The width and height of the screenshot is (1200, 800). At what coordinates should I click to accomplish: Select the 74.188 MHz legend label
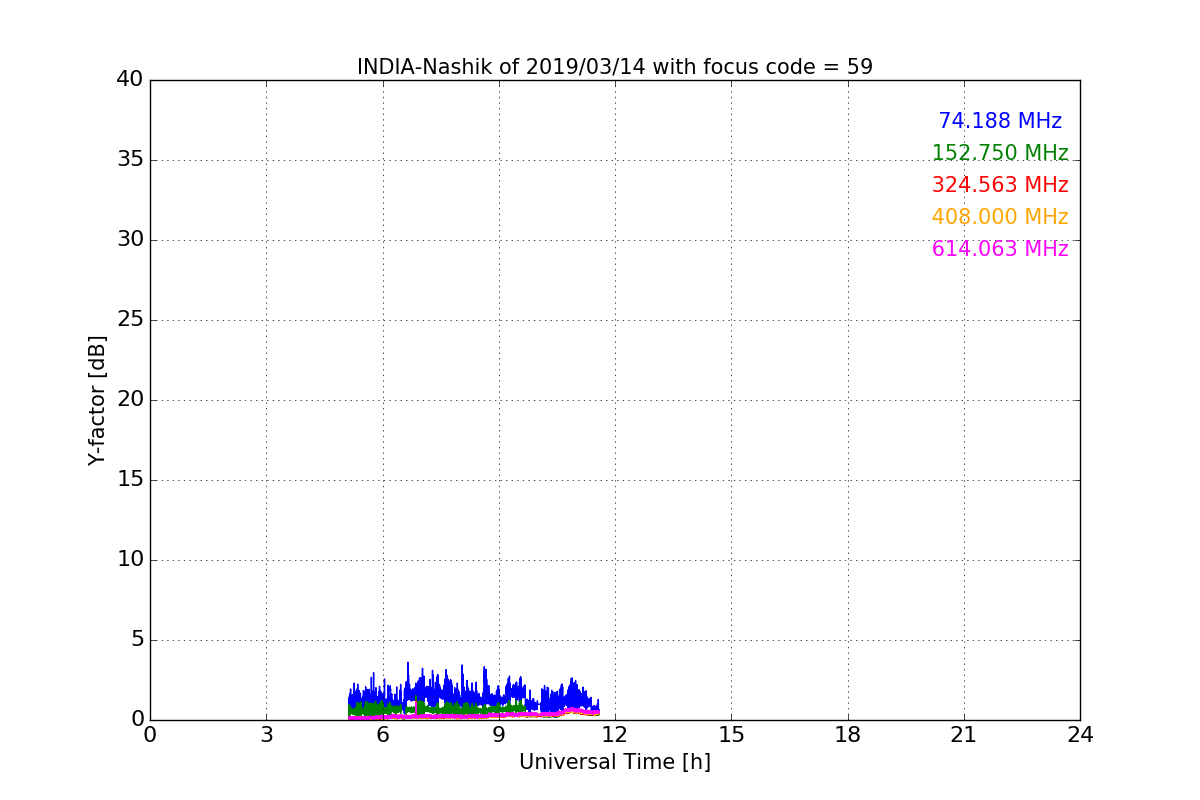coord(1000,121)
